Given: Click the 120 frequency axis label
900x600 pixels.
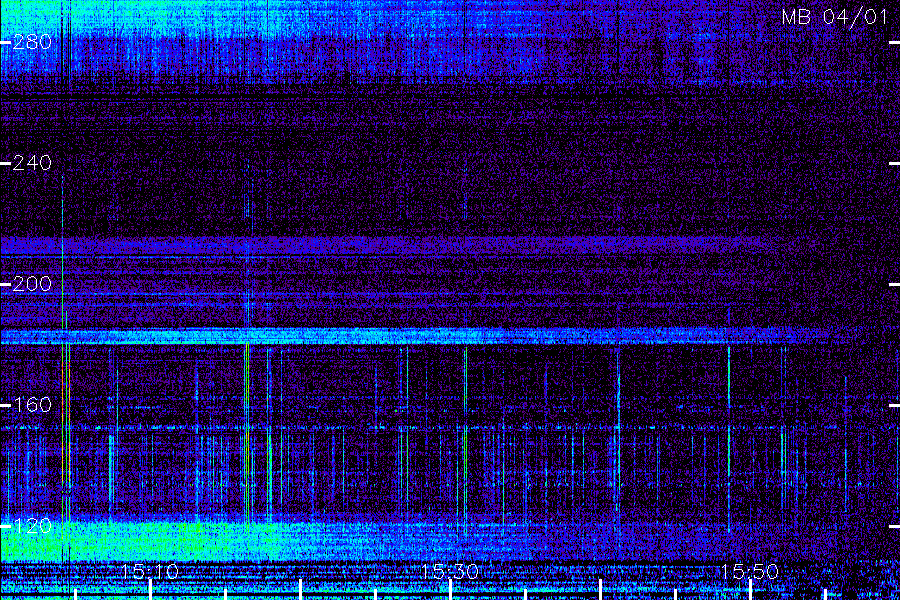Looking at the screenshot, I should [32, 526].
